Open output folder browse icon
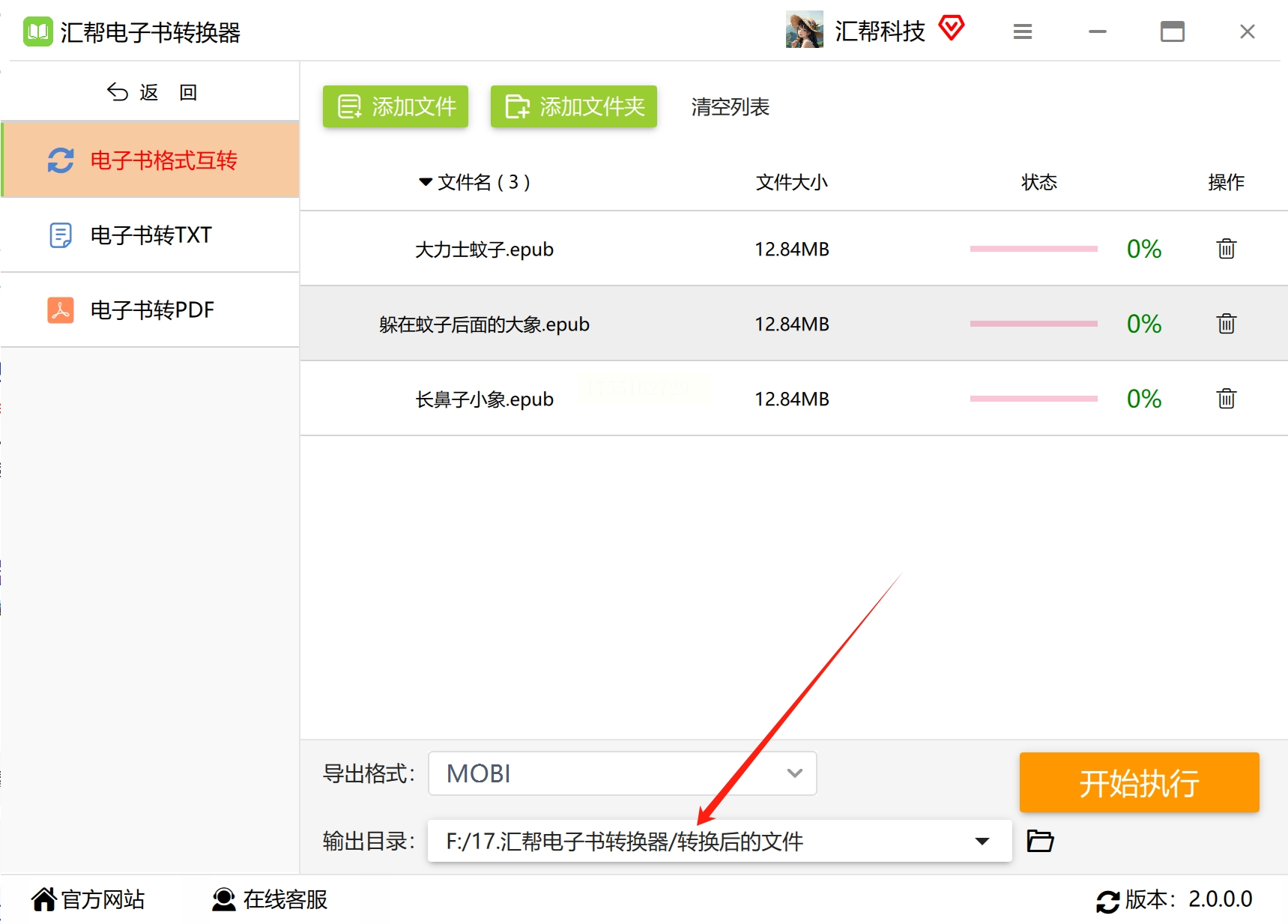Screen dimensions: 1288x924 [x=1040, y=841]
